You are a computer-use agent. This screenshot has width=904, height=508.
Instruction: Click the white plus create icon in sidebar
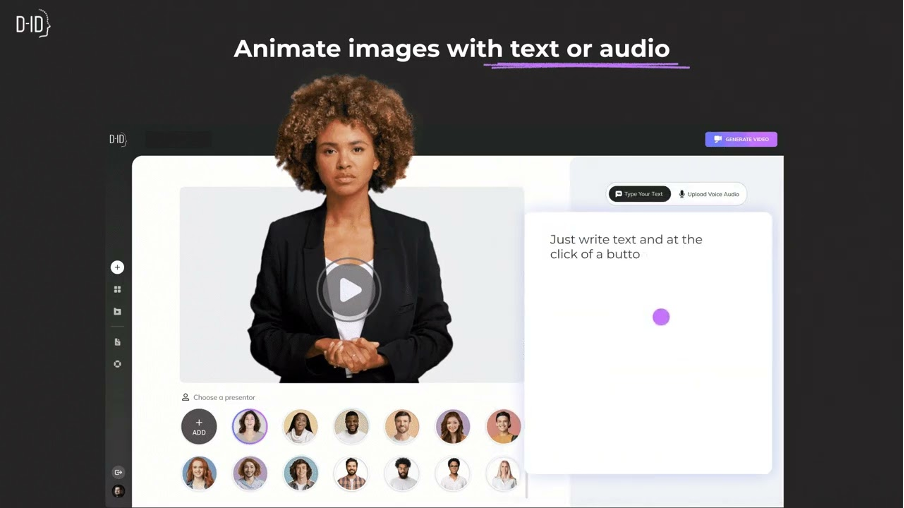click(x=117, y=267)
